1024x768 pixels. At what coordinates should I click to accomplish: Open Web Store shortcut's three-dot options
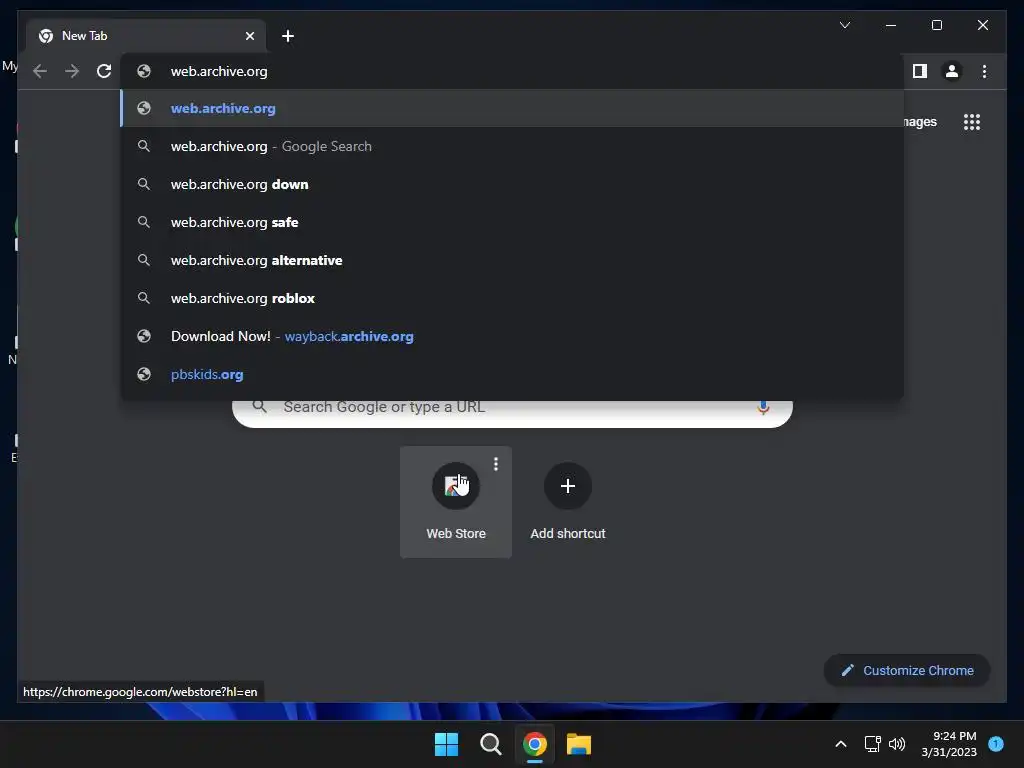click(x=496, y=464)
